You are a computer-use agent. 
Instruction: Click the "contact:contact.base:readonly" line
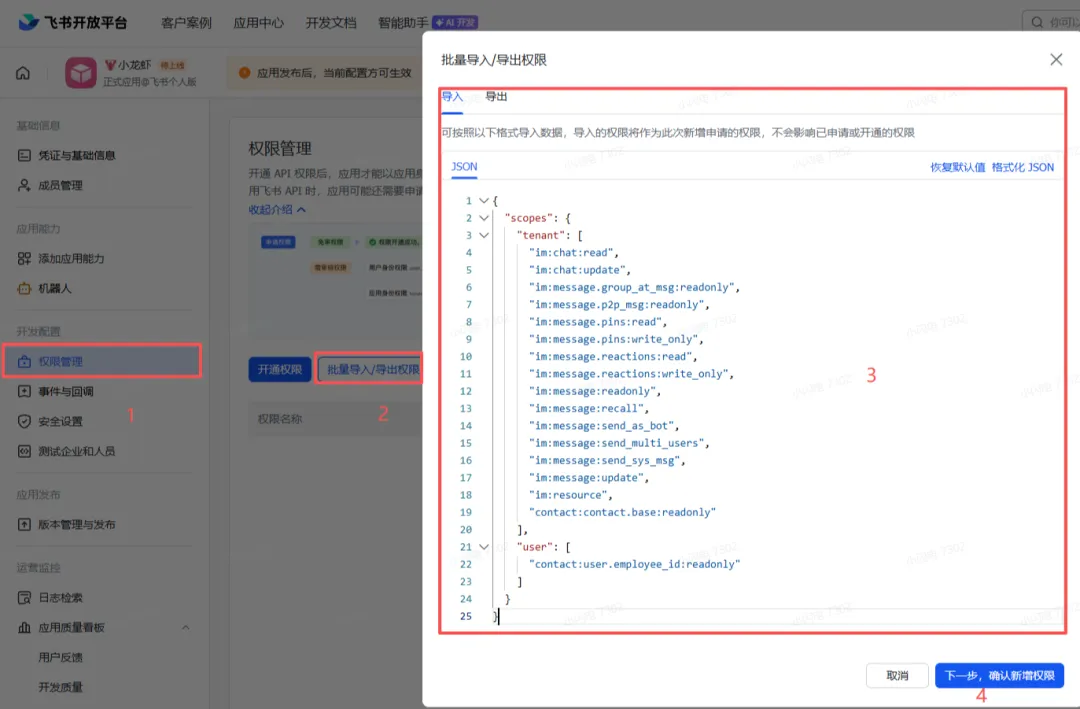pos(622,513)
